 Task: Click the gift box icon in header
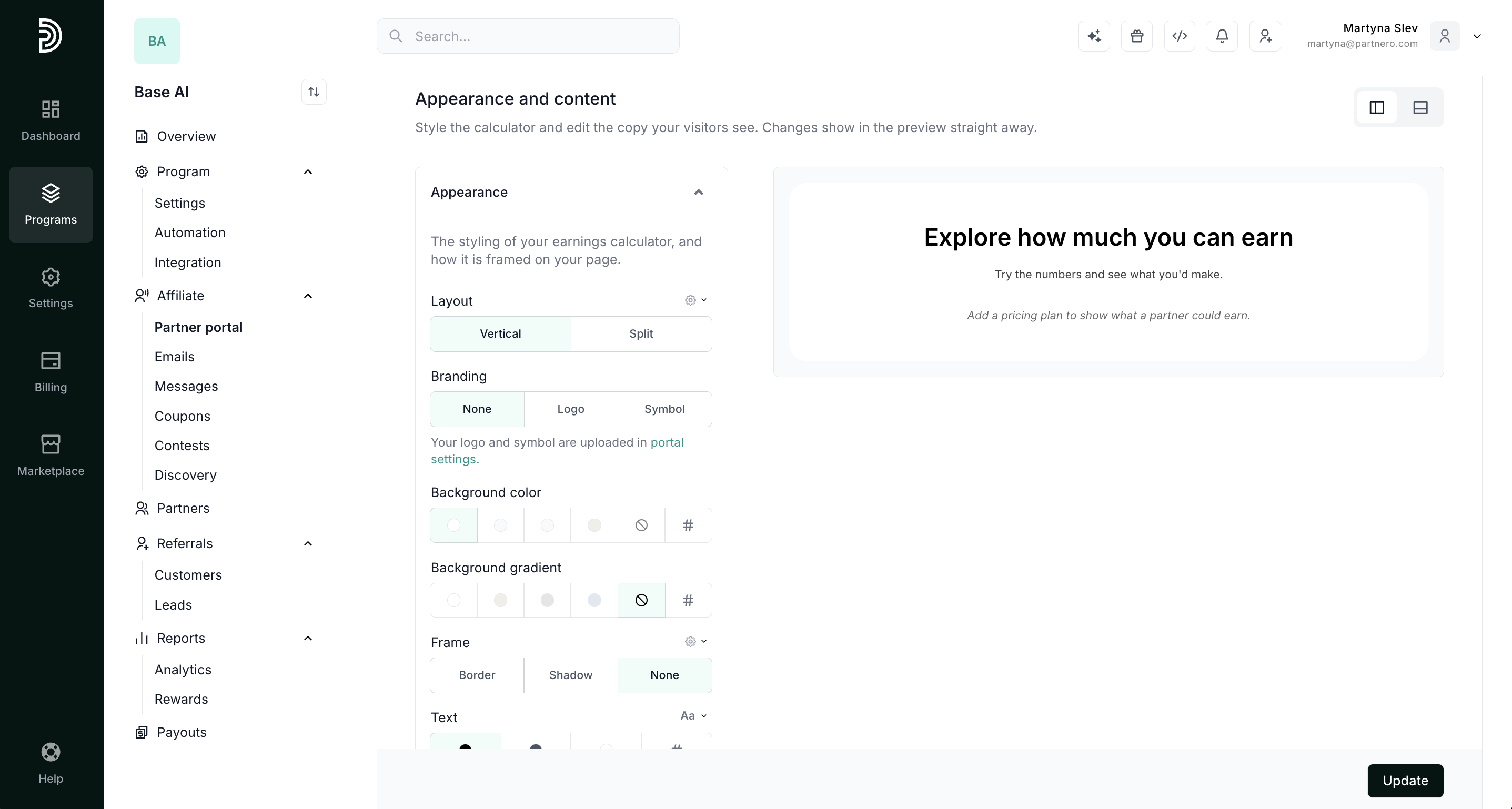point(1137,36)
